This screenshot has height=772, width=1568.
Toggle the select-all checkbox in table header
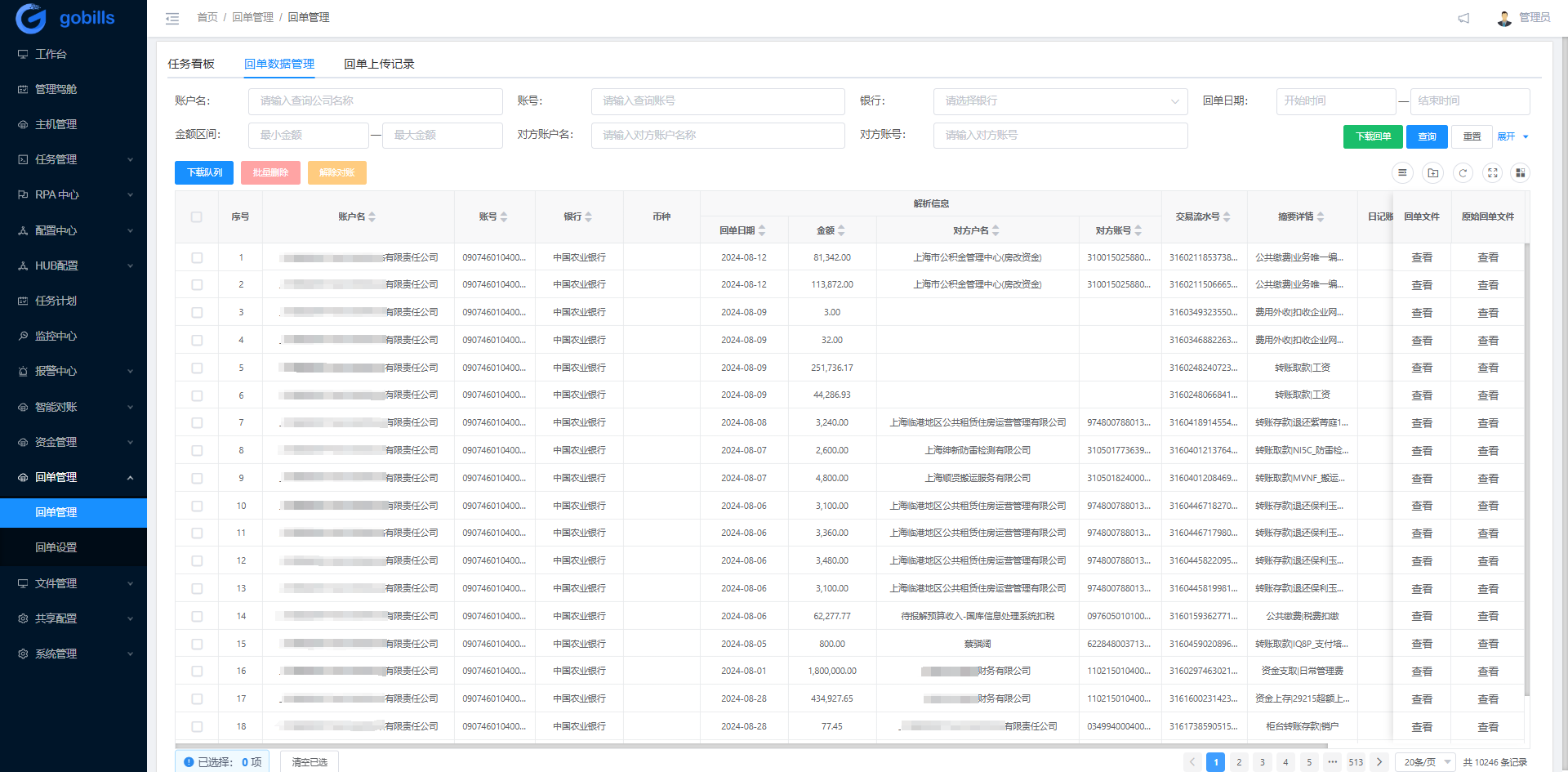197,217
